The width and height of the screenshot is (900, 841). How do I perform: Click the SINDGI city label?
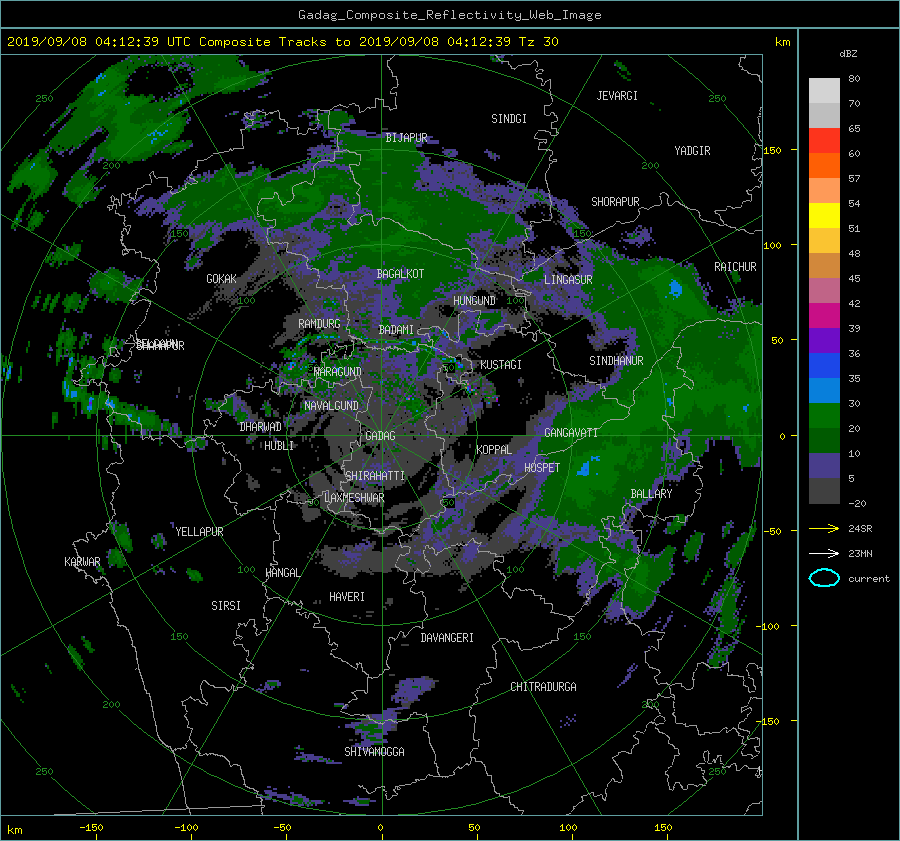pos(509,119)
